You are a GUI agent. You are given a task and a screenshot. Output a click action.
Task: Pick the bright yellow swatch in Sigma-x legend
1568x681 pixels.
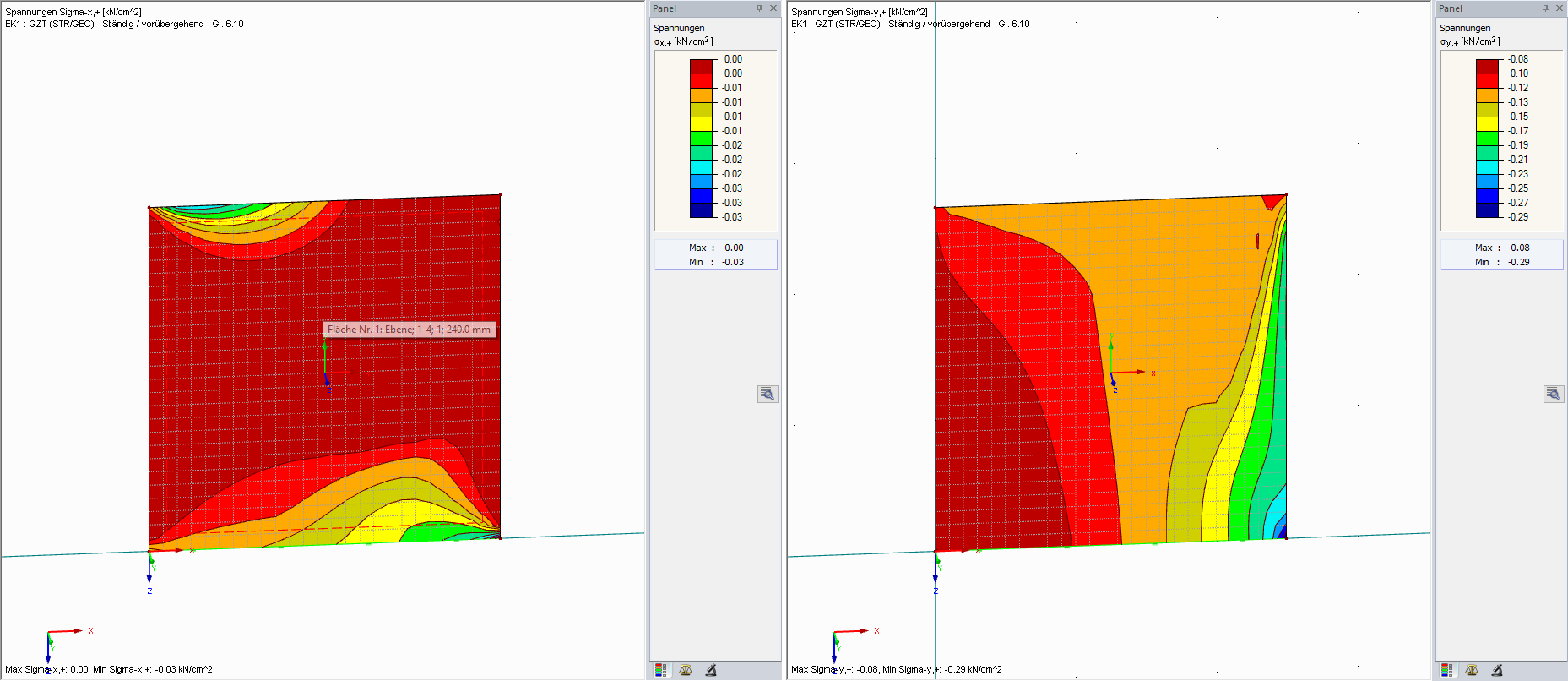(x=701, y=124)
